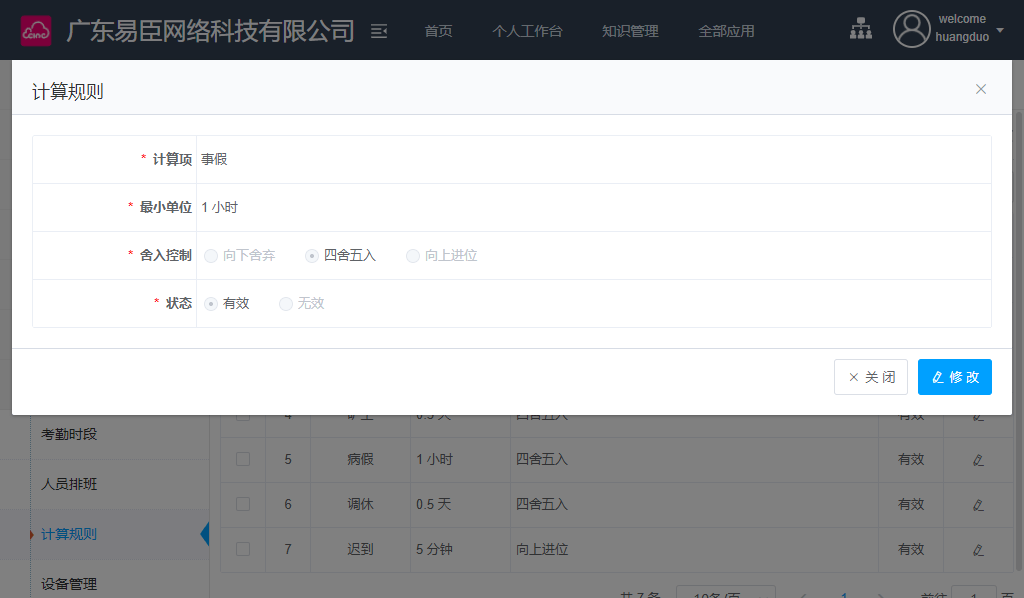Collapse the sidebar with the menu-fold icon
The height and width of the screenshot is (598, 1024).
379,31
